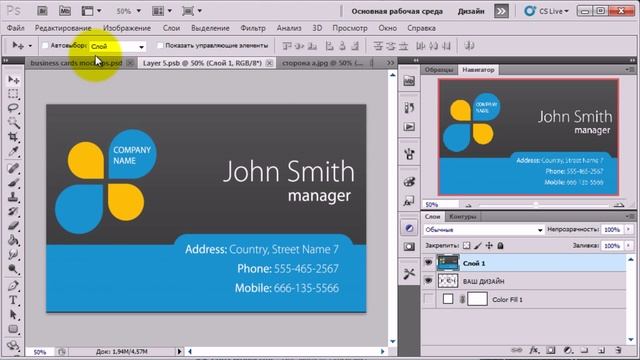Open the Обычные blend mode dropdown

[484, 230]
